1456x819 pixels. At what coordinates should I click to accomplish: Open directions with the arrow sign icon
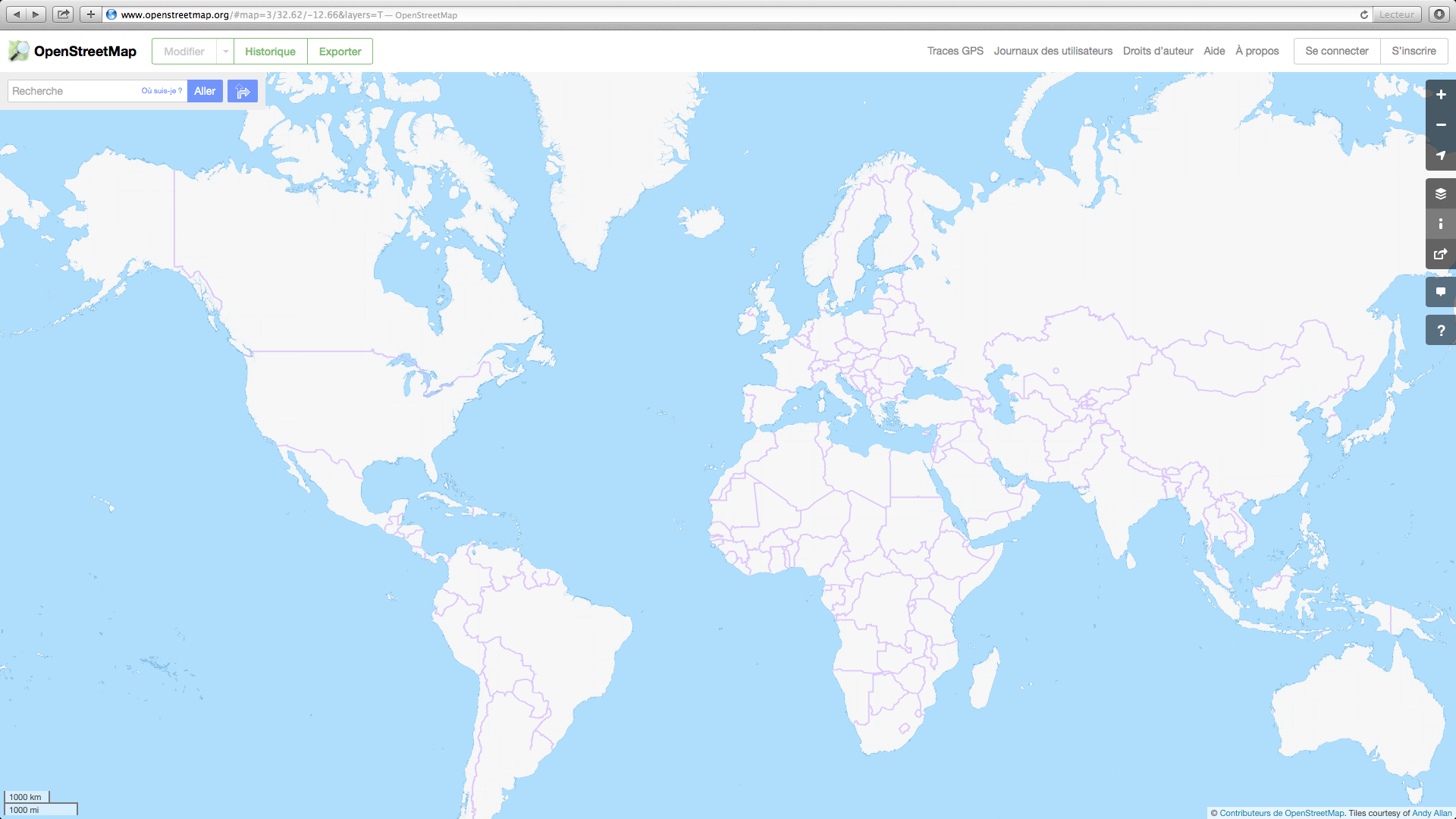(x=243, y=91)
